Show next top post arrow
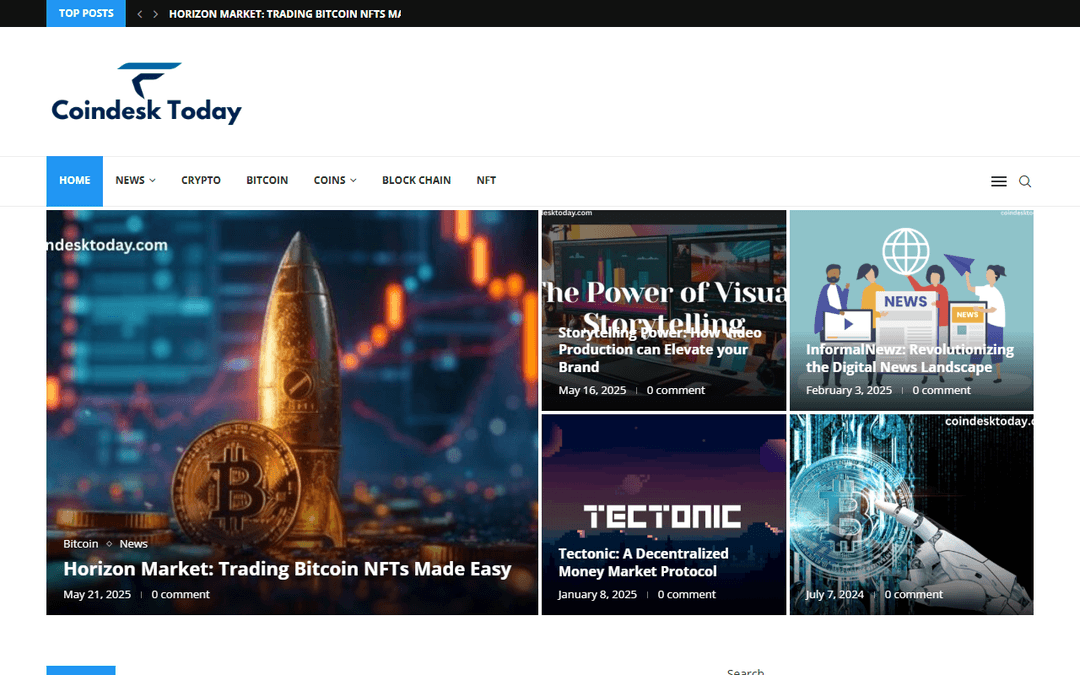 point(156,14)
